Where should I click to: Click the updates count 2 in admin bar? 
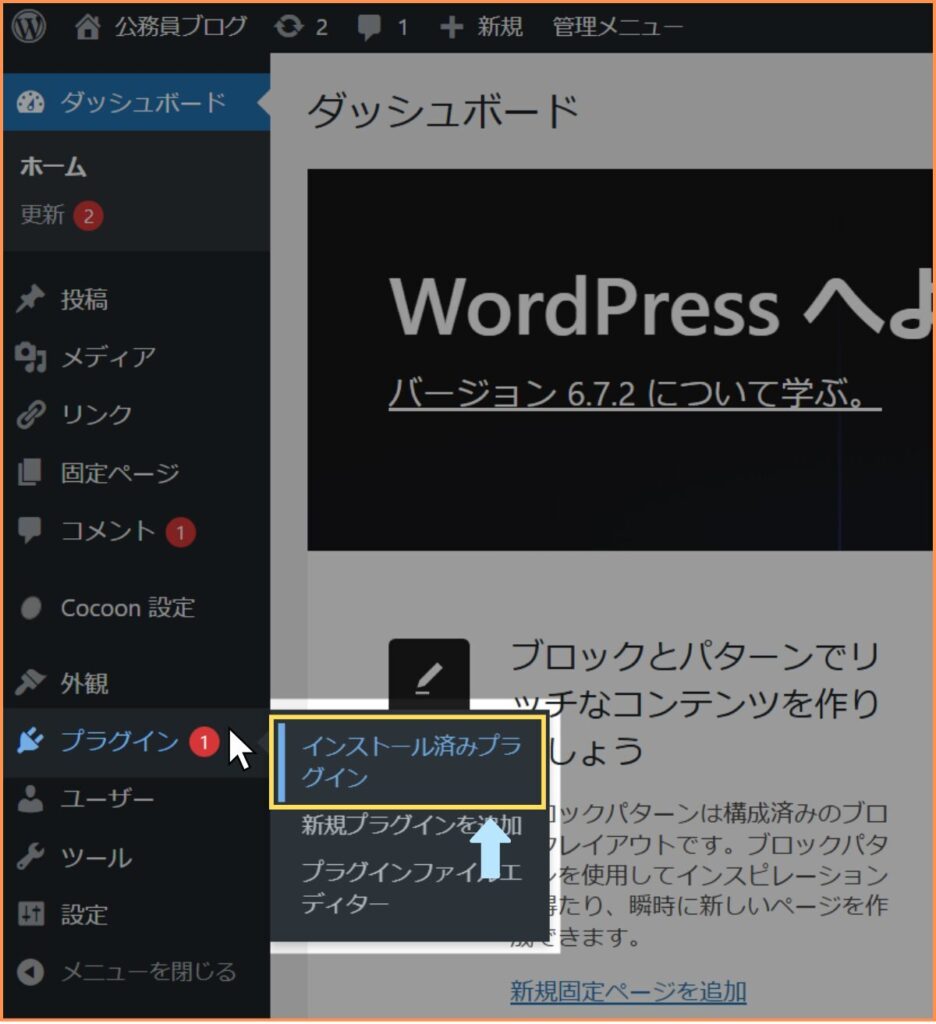click(x=321, y=27)
